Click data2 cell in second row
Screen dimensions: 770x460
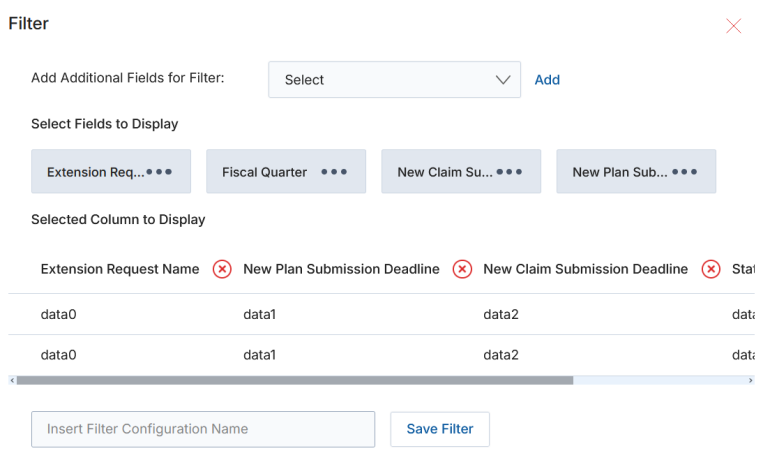501,355
